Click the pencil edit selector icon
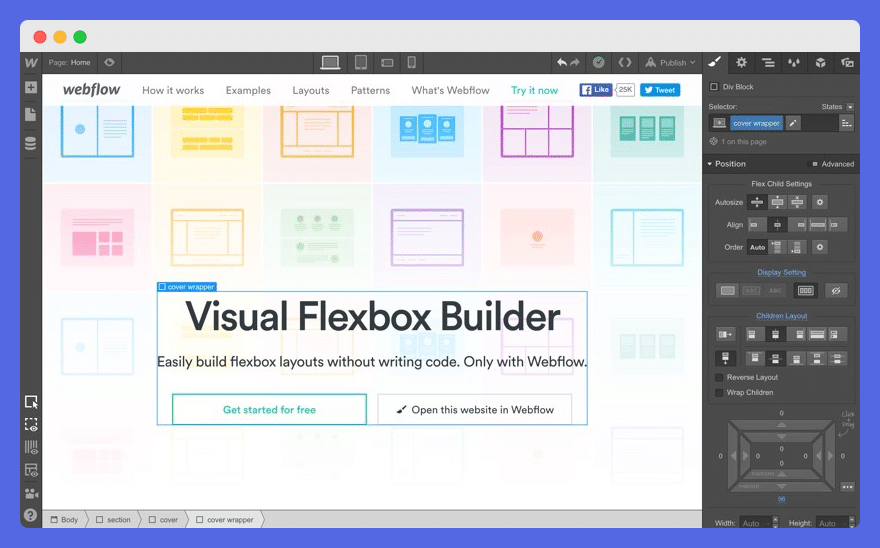The height and width of the screenshot is (548, 880). [x=792, y=123]
